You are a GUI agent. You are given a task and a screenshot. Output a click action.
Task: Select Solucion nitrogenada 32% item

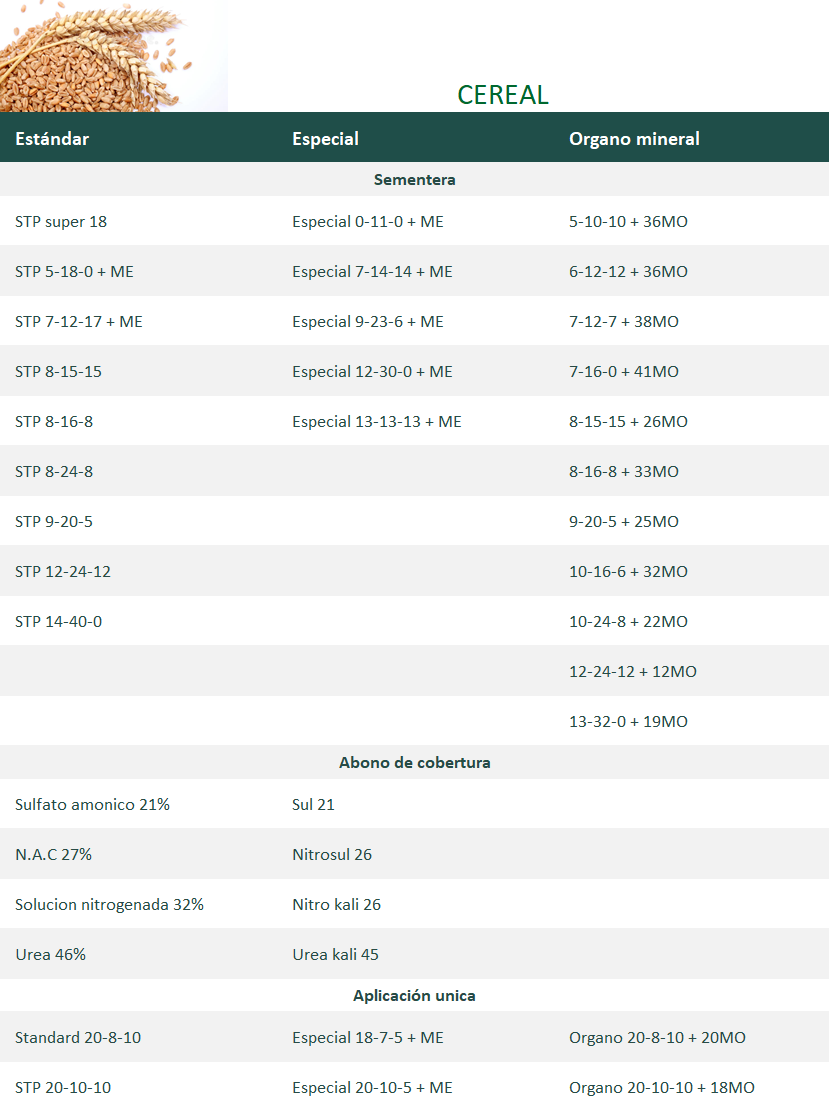tap(109, 905)
